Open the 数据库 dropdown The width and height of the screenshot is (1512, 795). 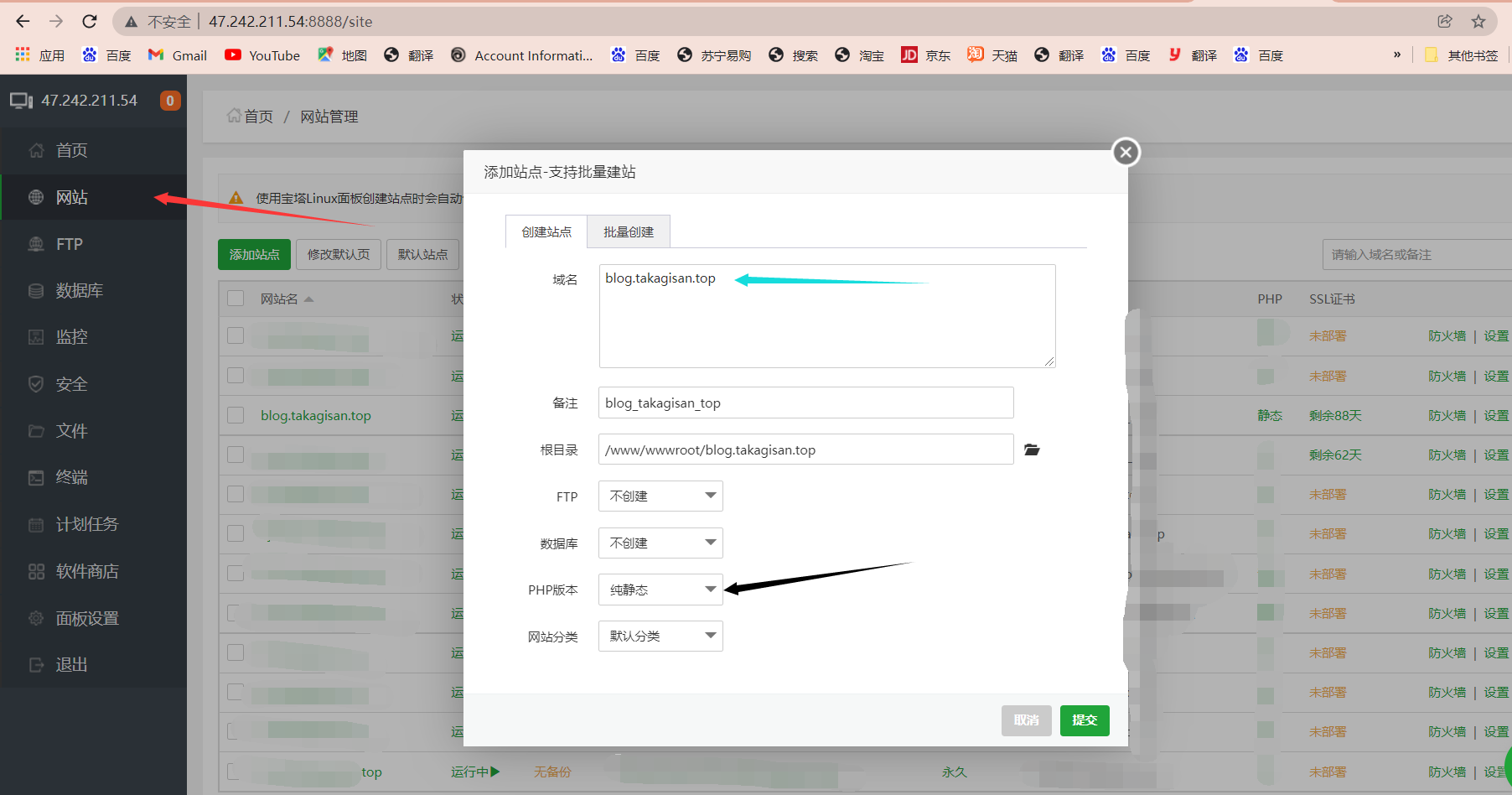660,543
